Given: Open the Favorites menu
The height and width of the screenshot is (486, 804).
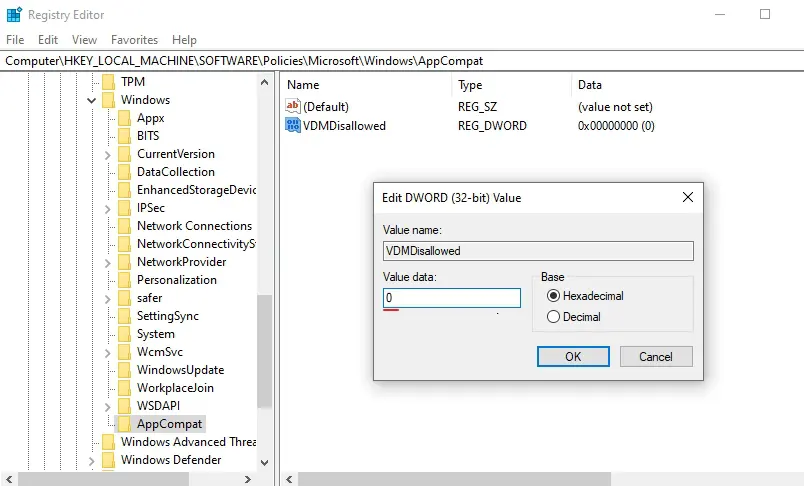Looking at the screenshot, I should point(134,39).
